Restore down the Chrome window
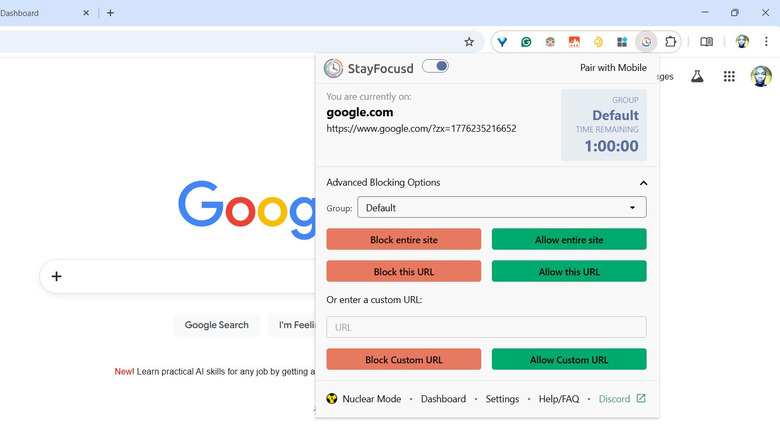Screen dimensions: 780x438 (x=735, y=12)
